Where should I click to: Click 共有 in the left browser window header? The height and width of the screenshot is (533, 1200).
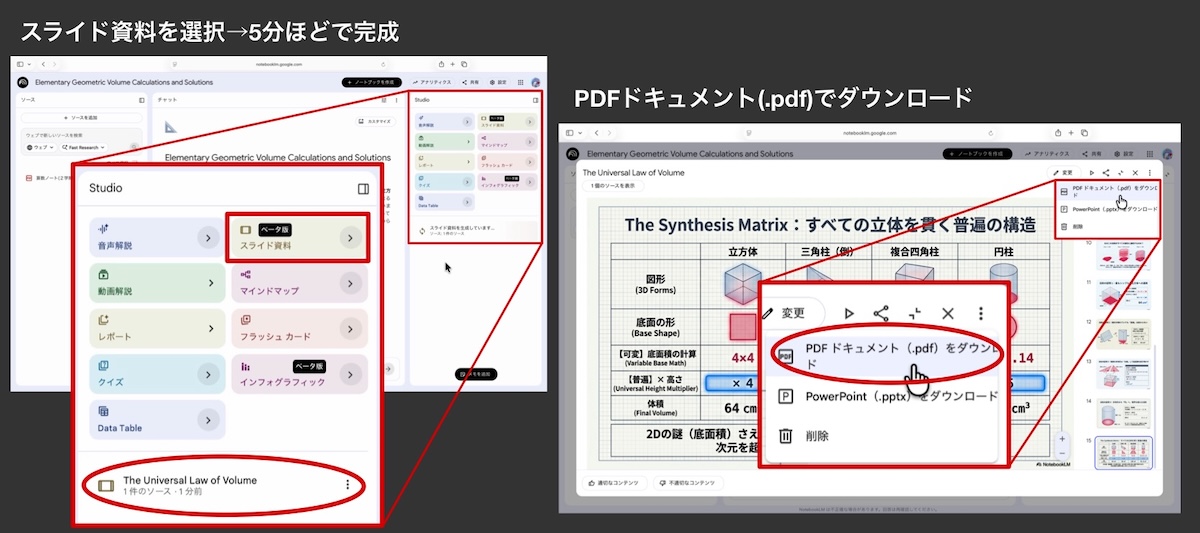pos(471,82)
